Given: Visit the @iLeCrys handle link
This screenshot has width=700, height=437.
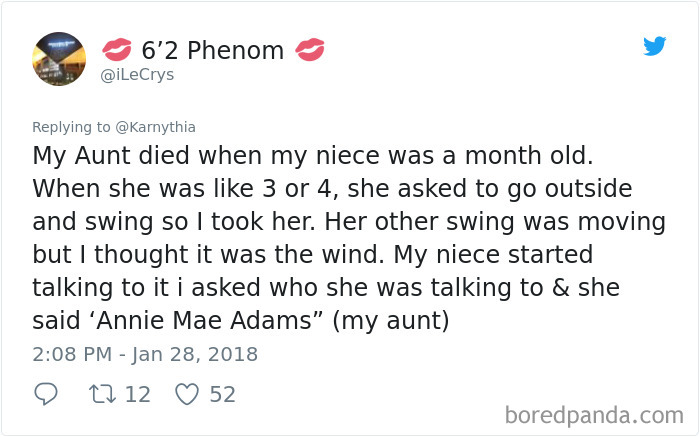Looking at the screenshot, I should [139, 75].
